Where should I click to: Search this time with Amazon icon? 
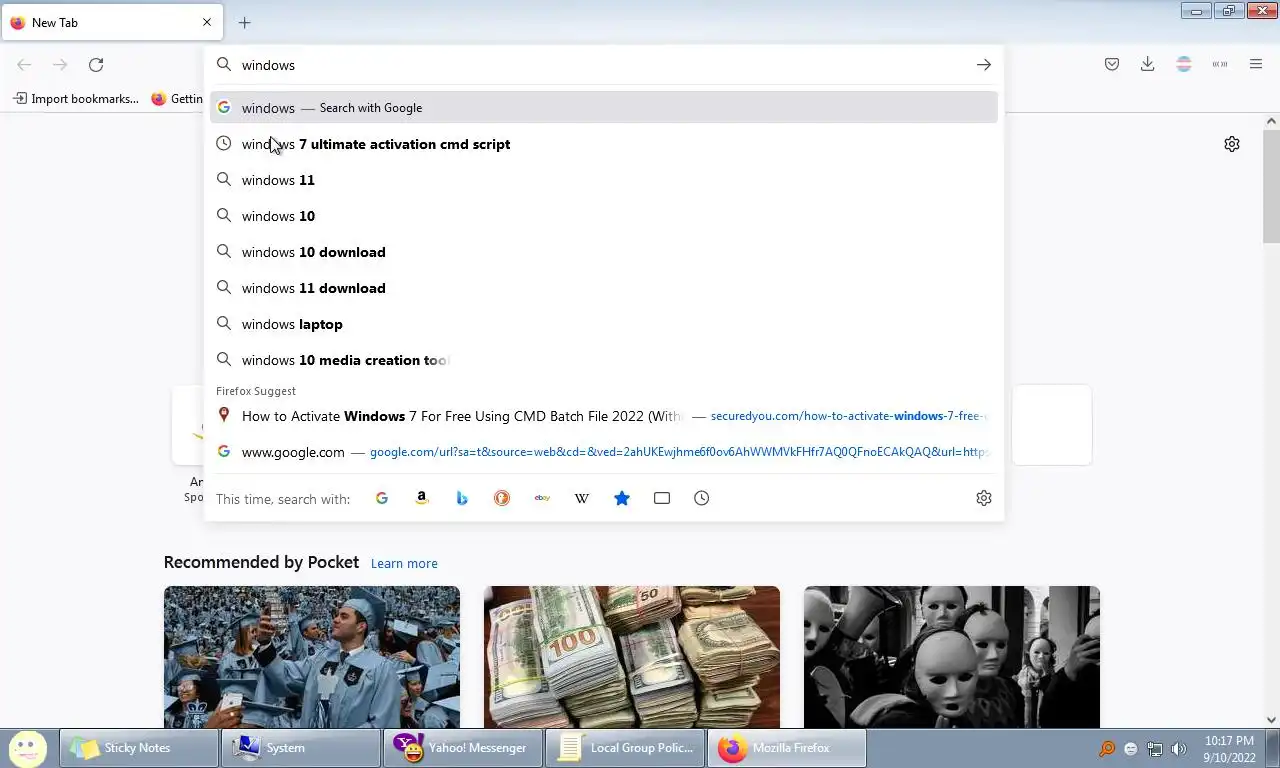422,498
